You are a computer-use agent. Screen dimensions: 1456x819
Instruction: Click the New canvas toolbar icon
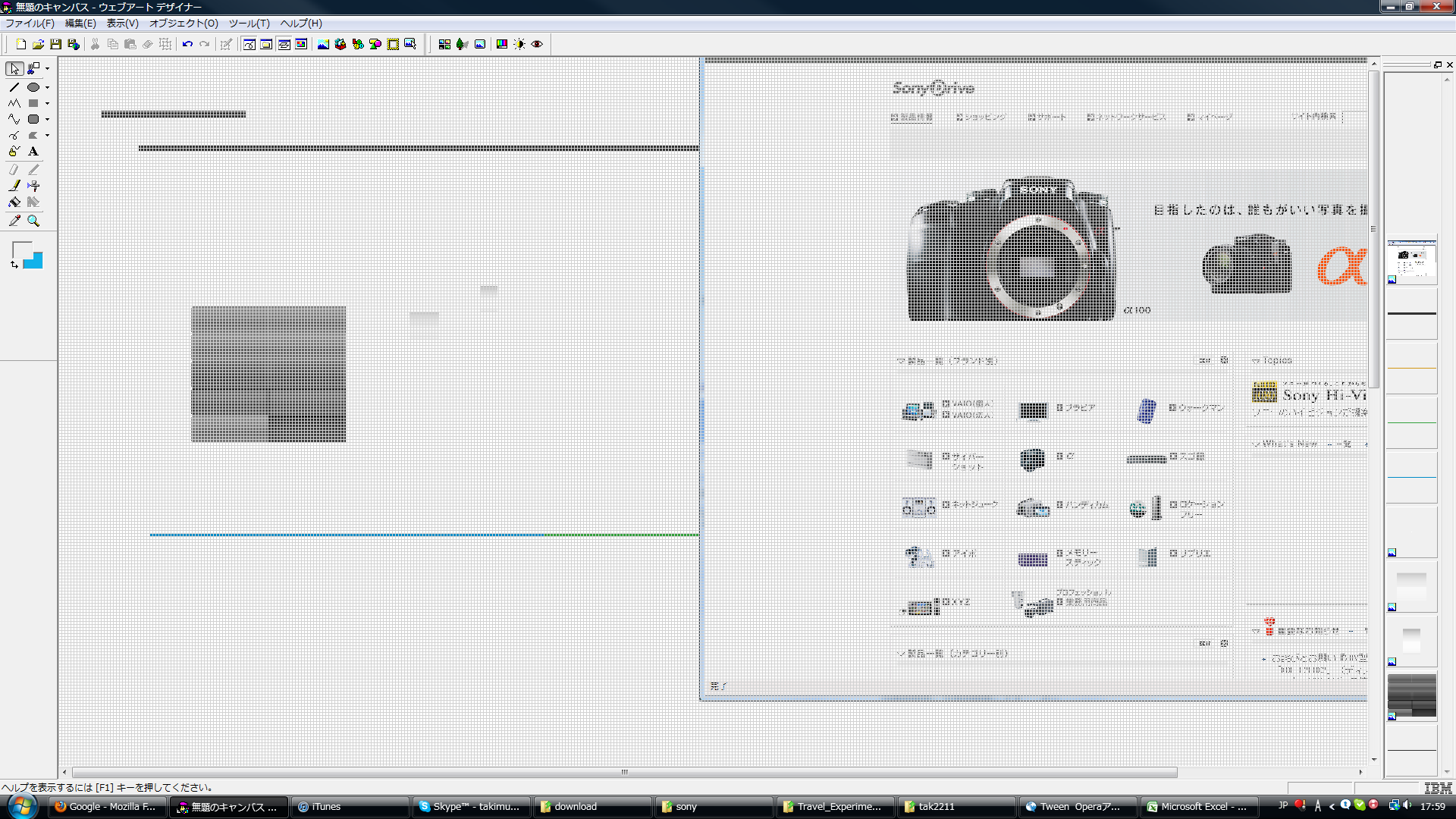click(21, 44)
